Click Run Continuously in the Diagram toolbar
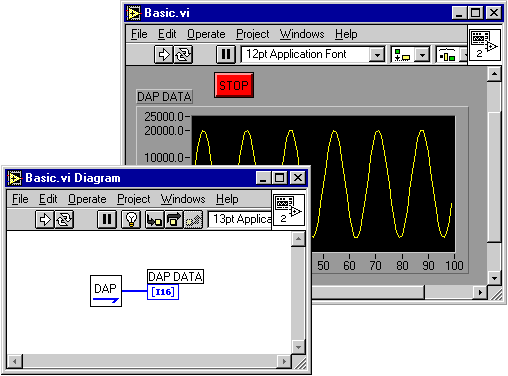 coord(64,220)
